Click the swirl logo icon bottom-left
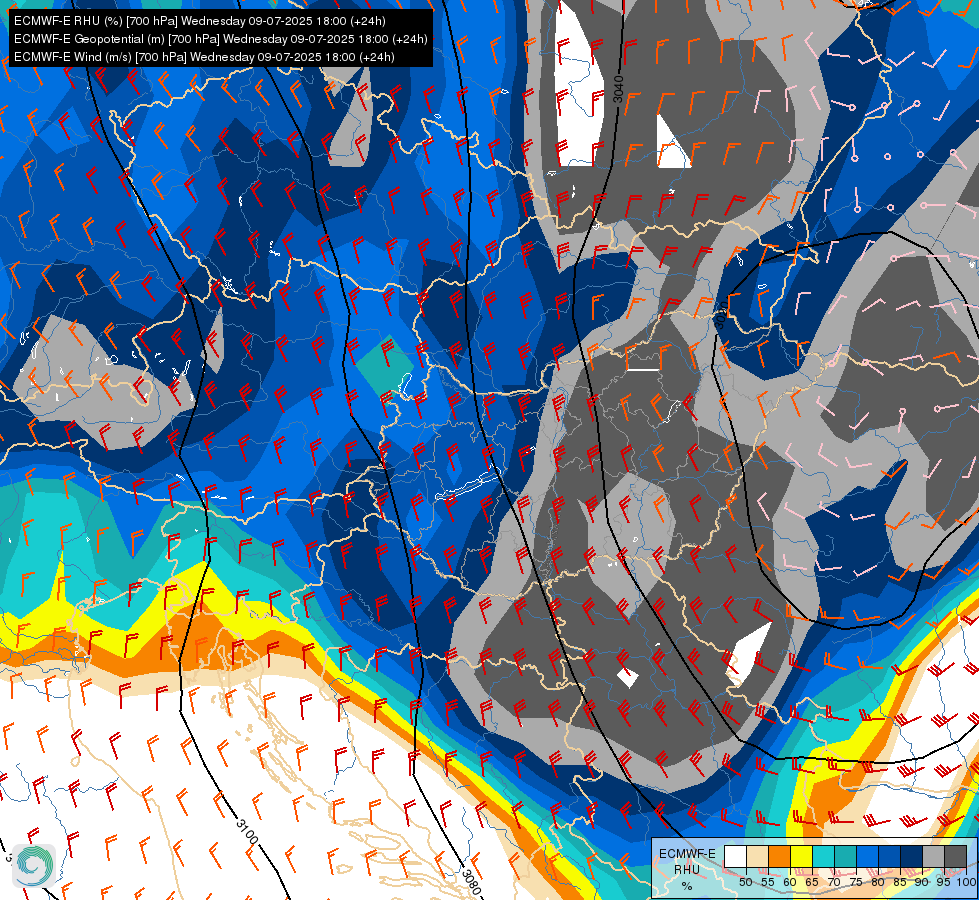979x900 pixels. (x=35, y=866)
